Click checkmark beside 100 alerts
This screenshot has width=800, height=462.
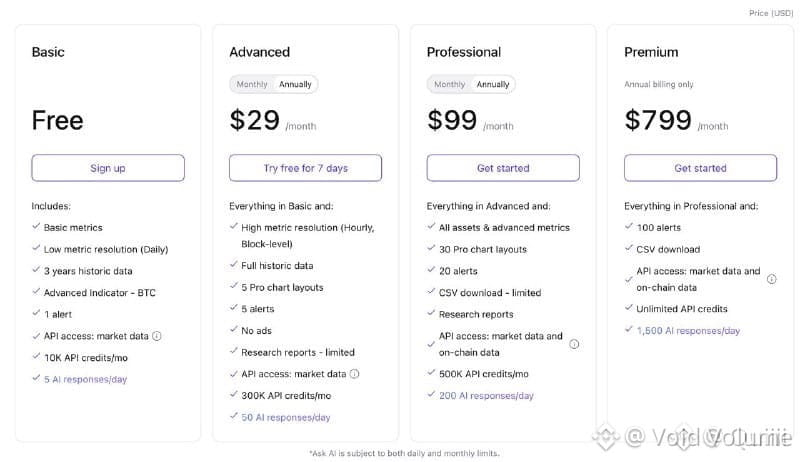pos(629,226)
